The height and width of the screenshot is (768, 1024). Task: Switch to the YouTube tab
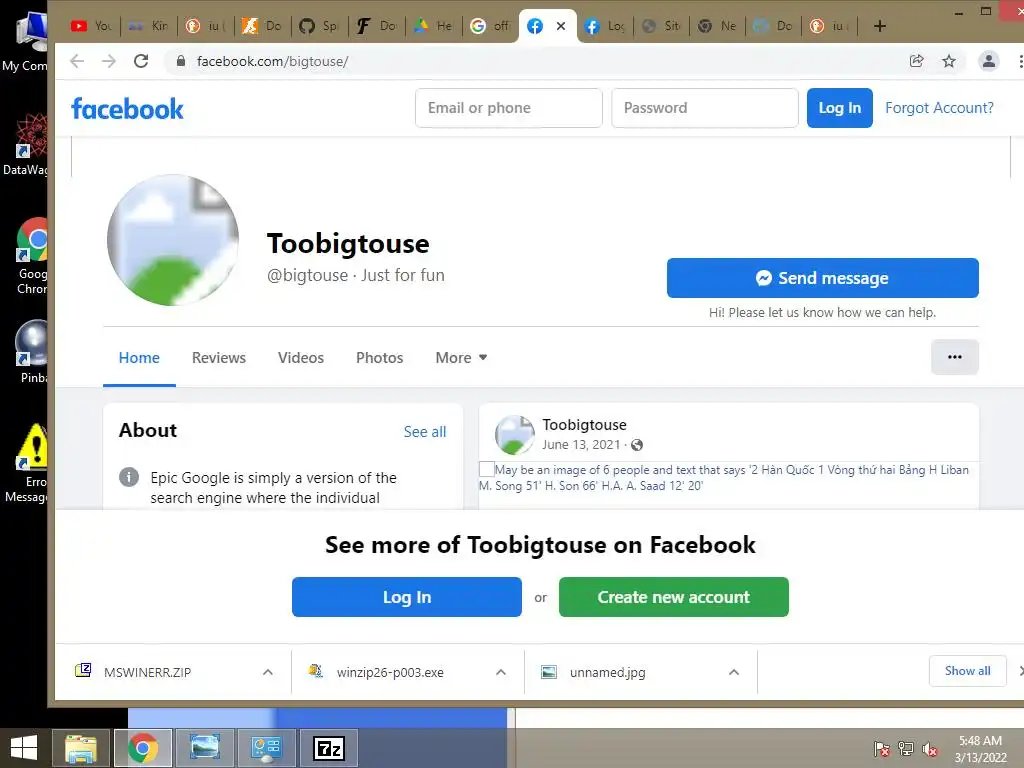[91, 26]
